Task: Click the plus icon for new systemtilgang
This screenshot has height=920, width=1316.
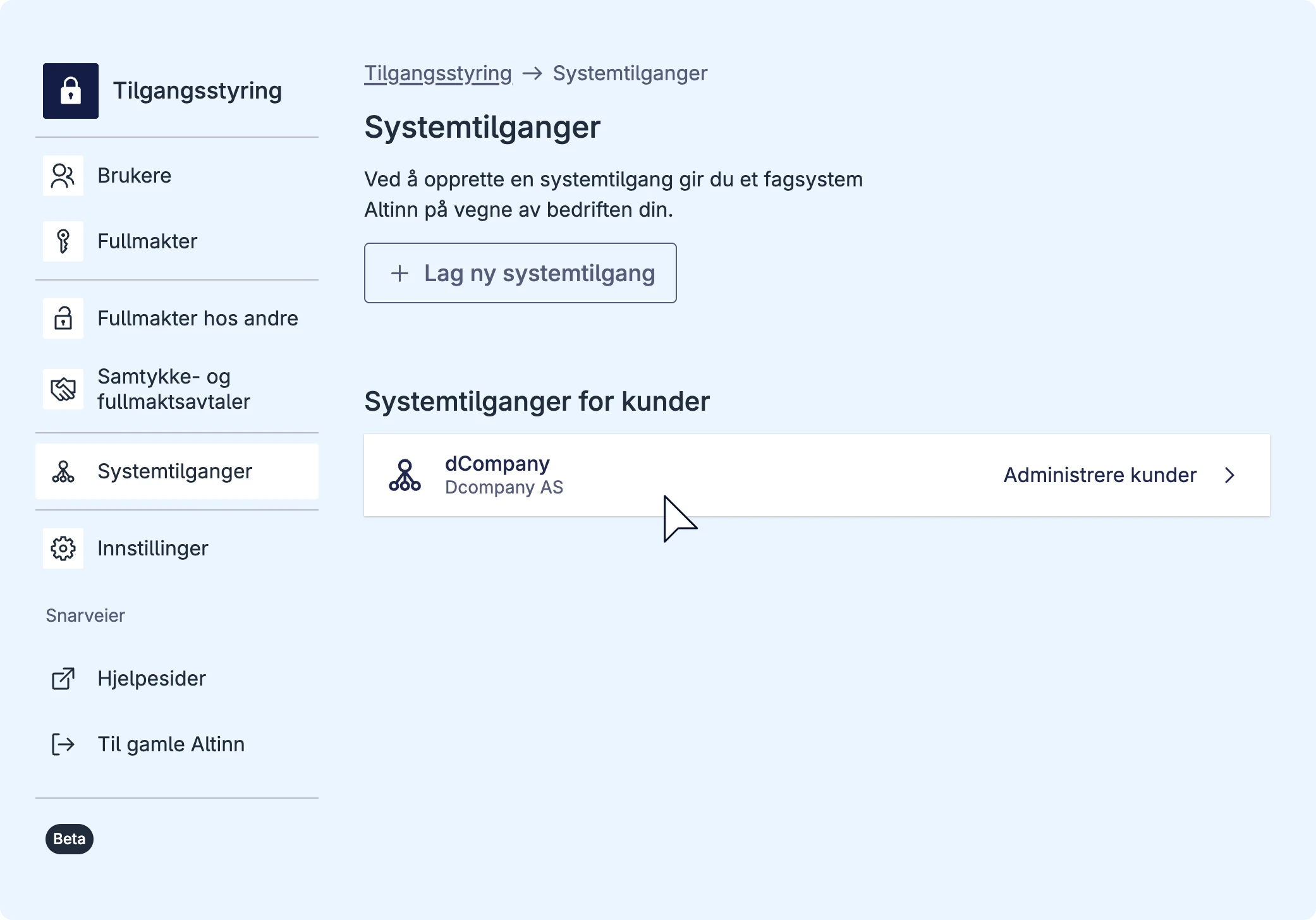Action: 399,274
